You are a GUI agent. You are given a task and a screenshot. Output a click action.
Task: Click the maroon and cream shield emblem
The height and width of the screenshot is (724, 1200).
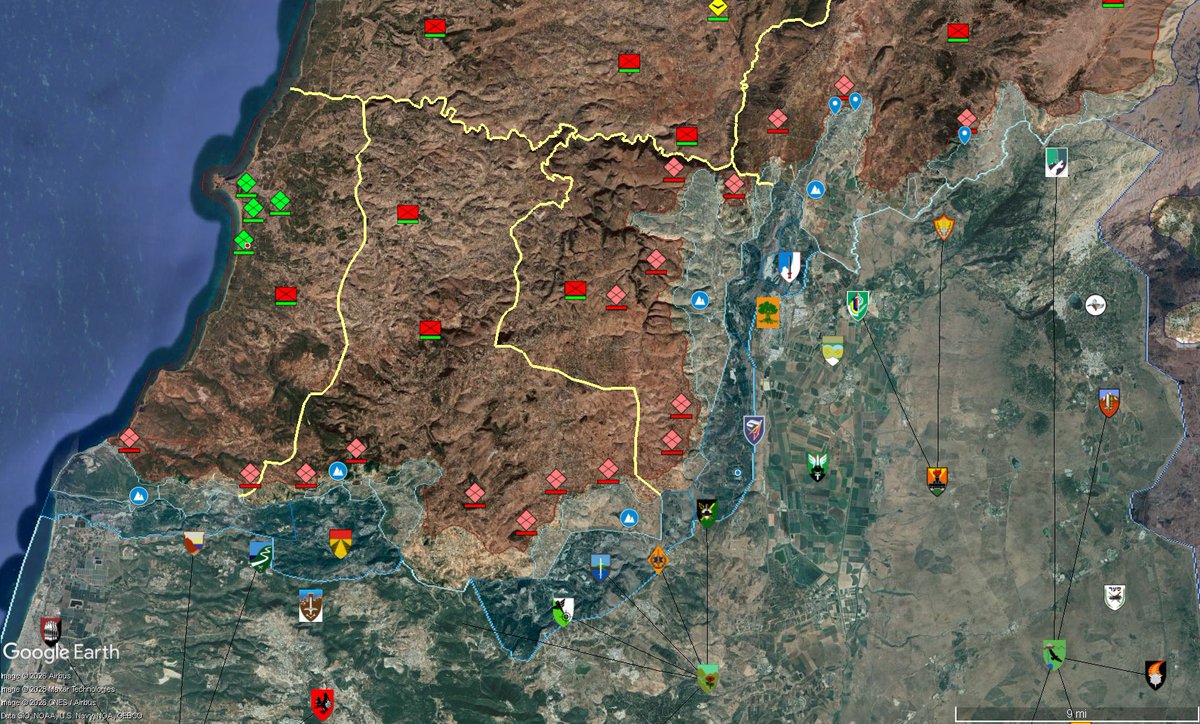(193, 544)
